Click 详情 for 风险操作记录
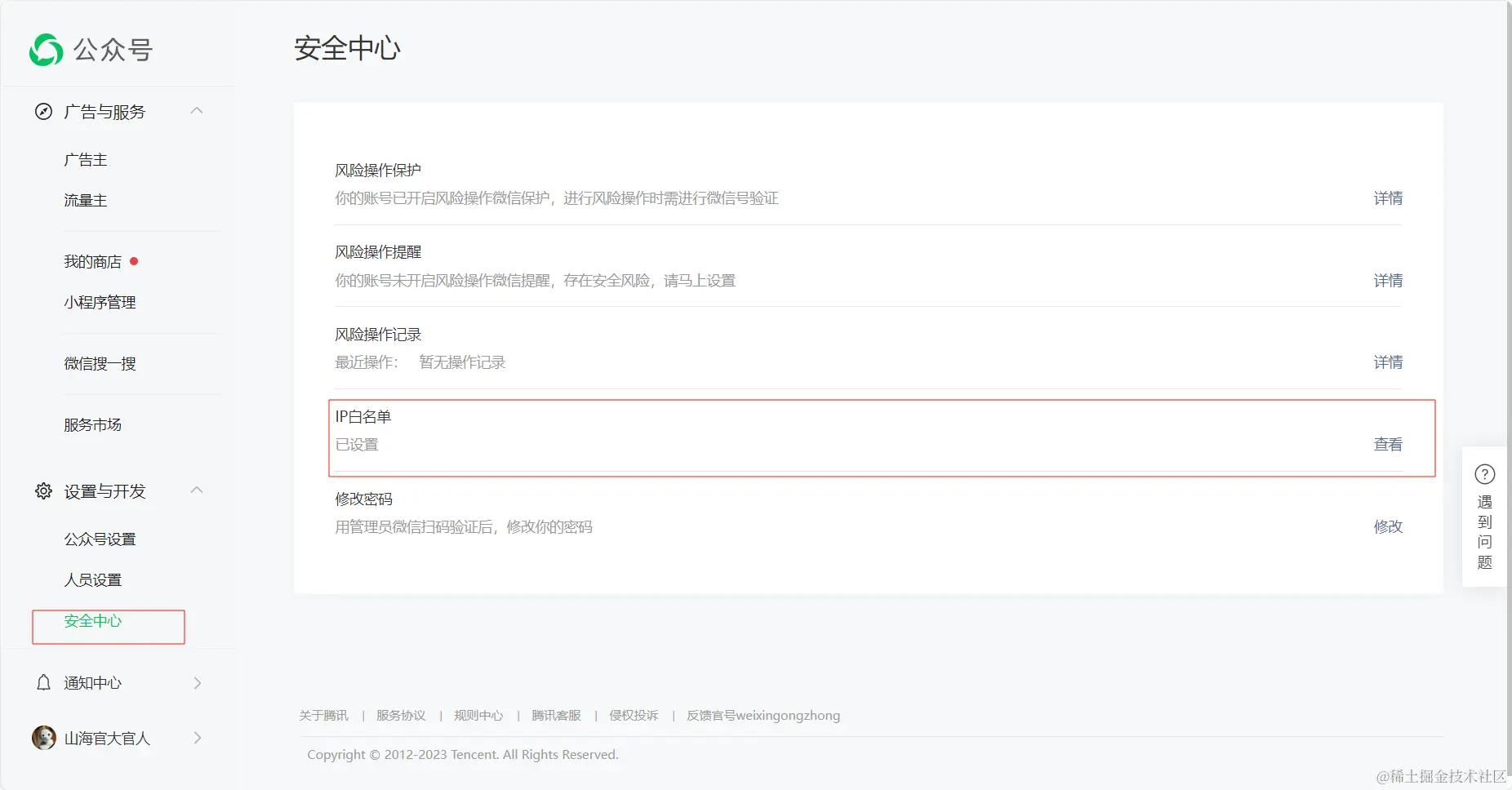1512x790 pixels. pyautogui.click(x=1388, y=362)
